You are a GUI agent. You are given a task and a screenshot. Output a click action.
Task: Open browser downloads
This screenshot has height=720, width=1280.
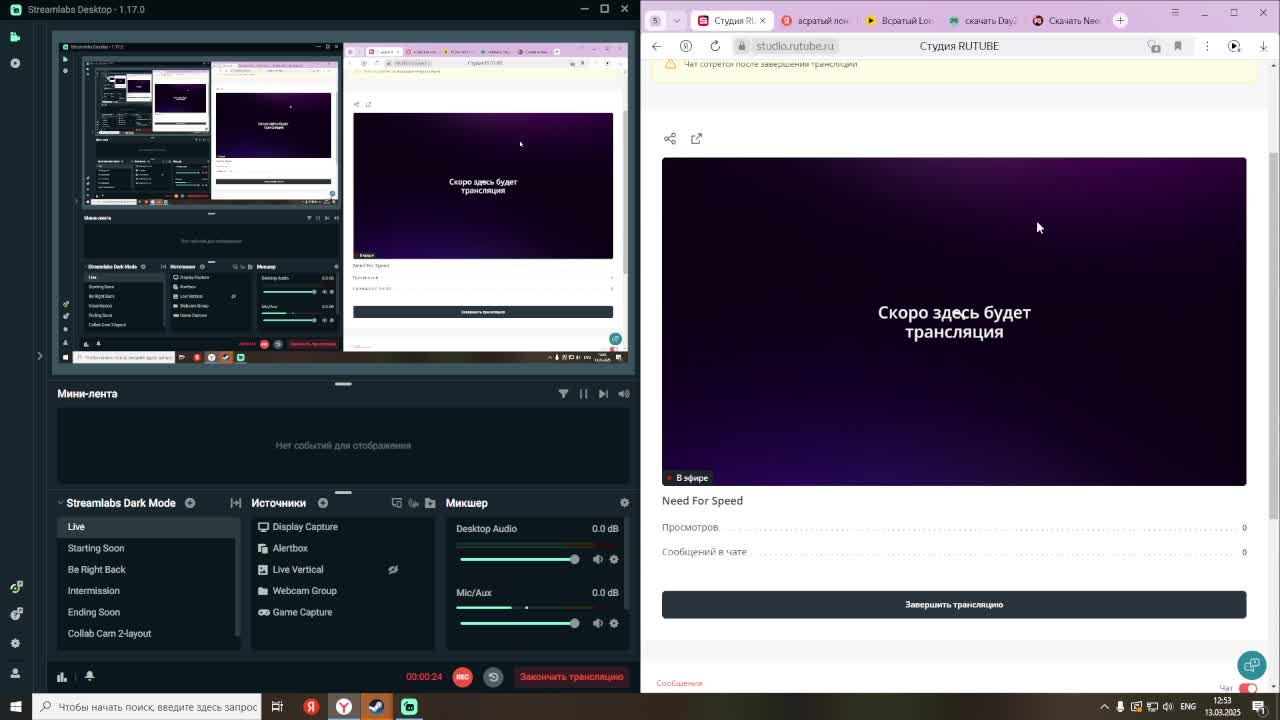1263,46
